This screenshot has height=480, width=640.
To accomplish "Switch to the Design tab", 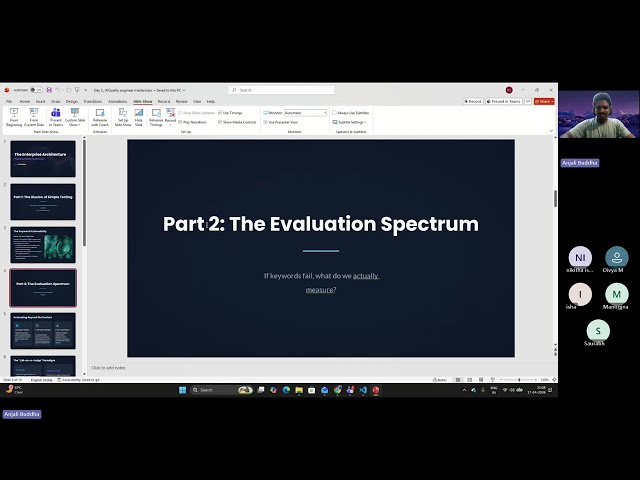I will point(72,101).
